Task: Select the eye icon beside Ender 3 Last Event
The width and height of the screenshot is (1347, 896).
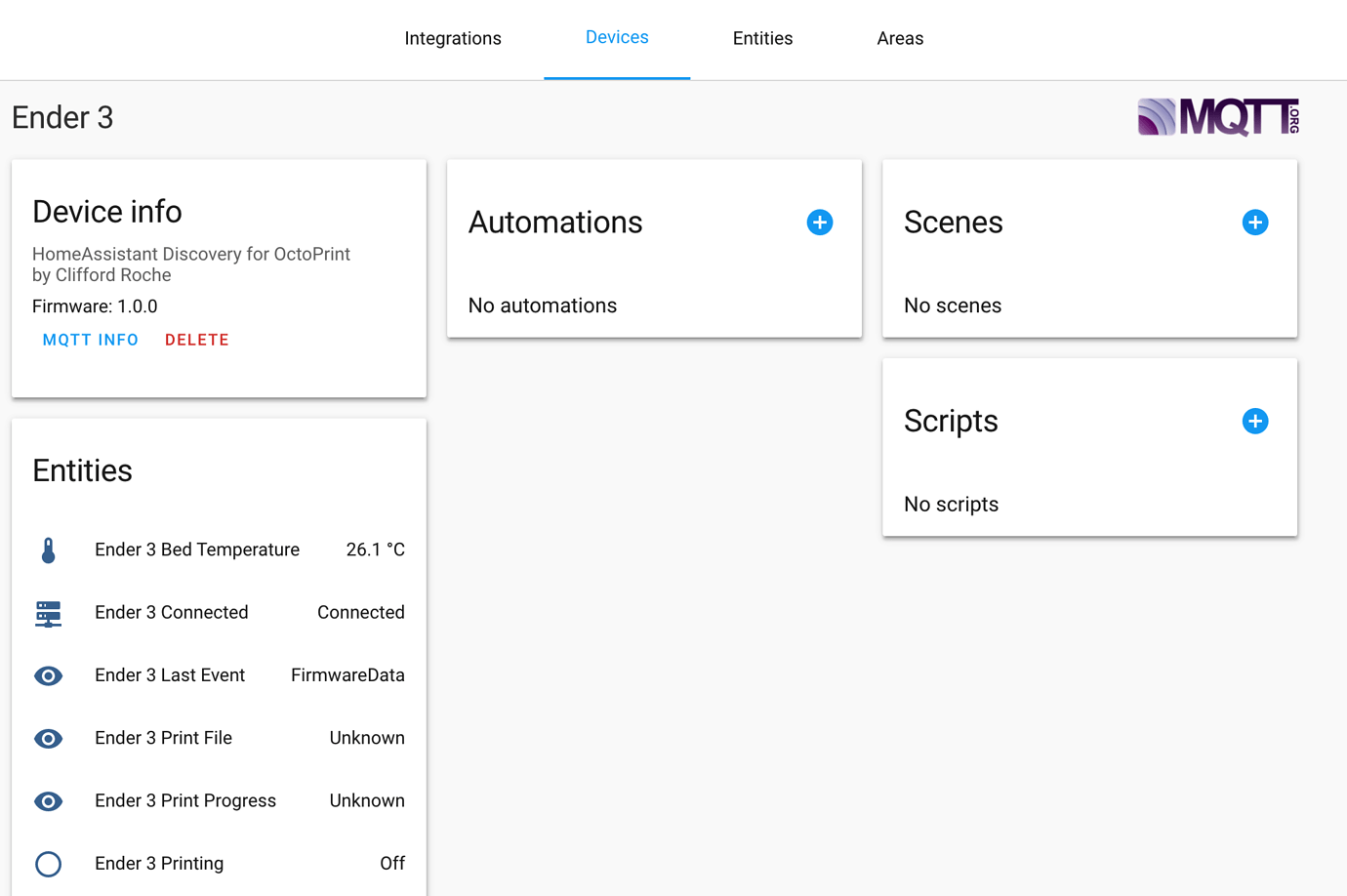Action: tap(48, 675)
